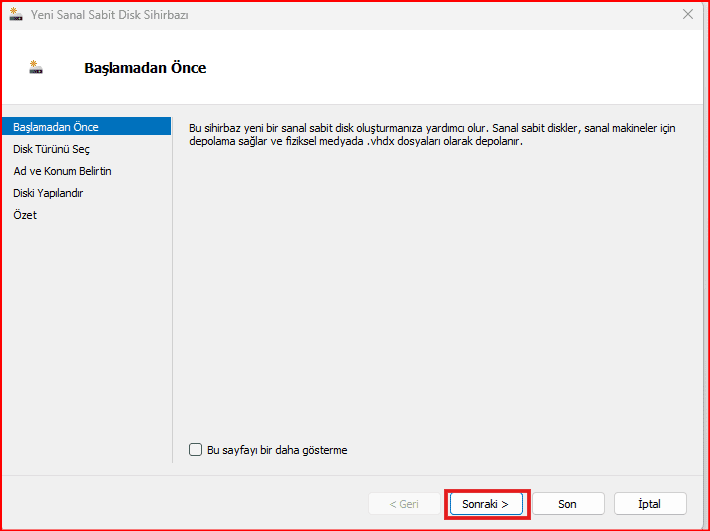
Task: Cancel the wizard with the İptal button
Action: [649, 504]
